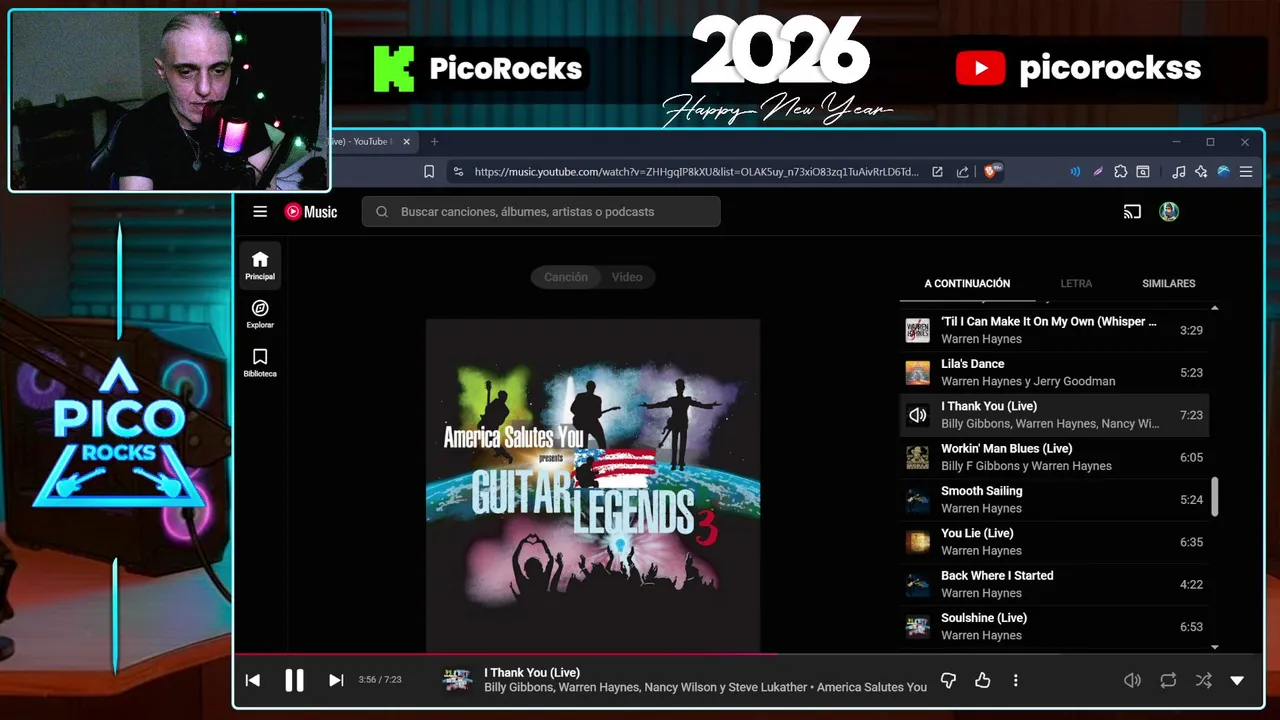Mute the player volume
This screenshot has height=720, width=1280.
click(1132, 680)
